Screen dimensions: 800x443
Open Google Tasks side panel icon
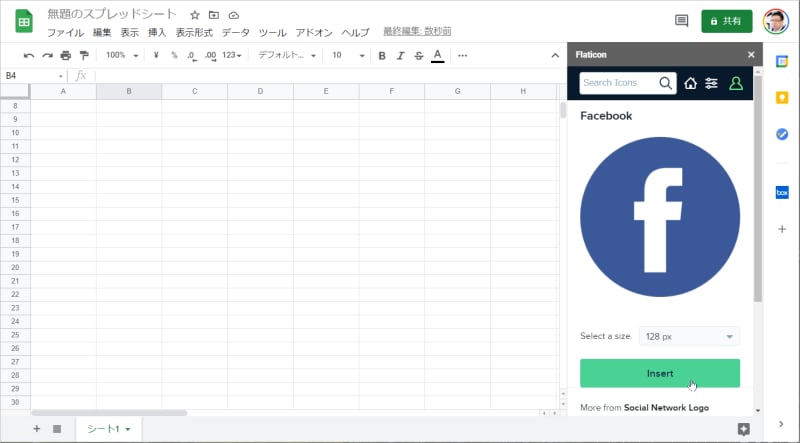[782, 134]
